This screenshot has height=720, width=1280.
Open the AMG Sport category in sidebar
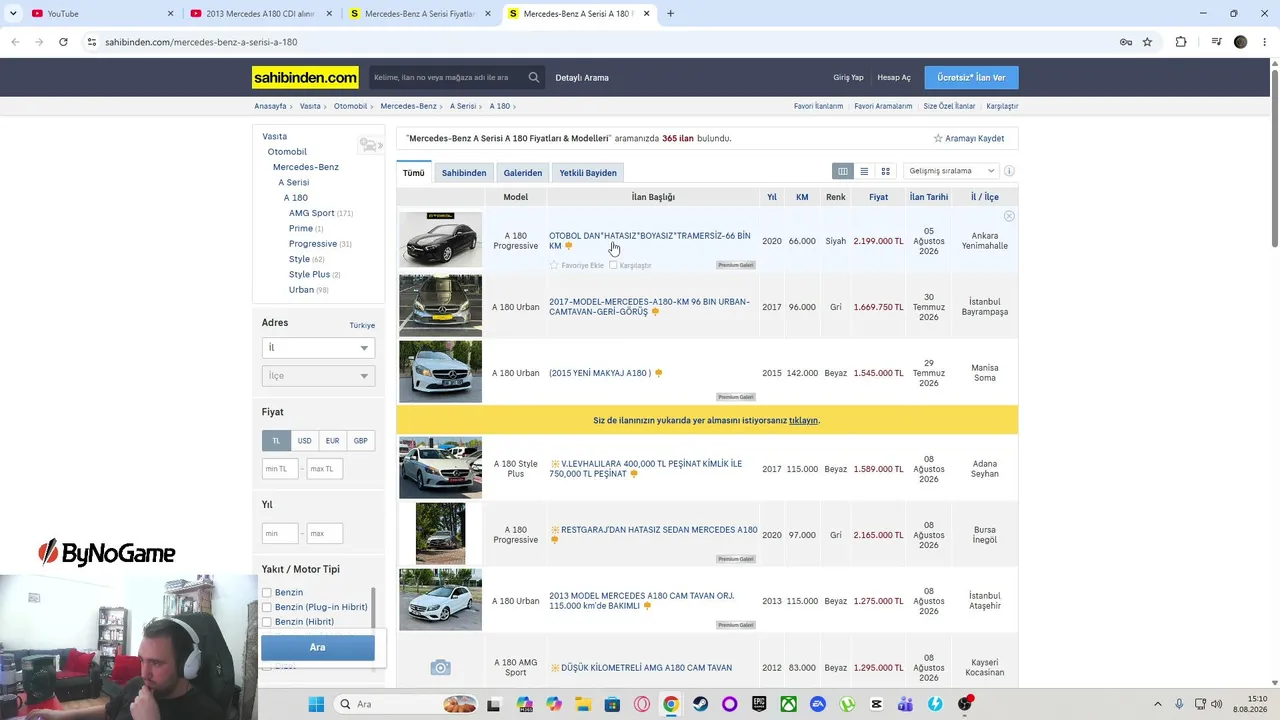pos(312,213)
